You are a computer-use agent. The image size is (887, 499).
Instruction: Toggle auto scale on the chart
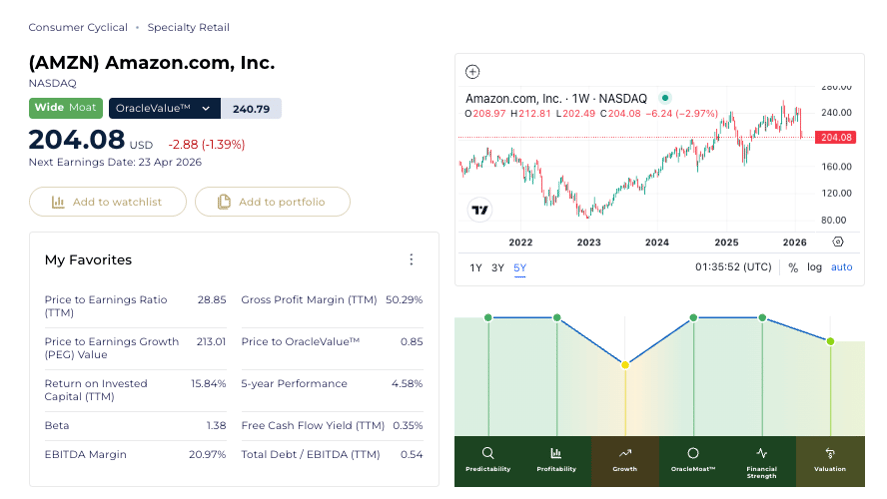coord(842,268)
